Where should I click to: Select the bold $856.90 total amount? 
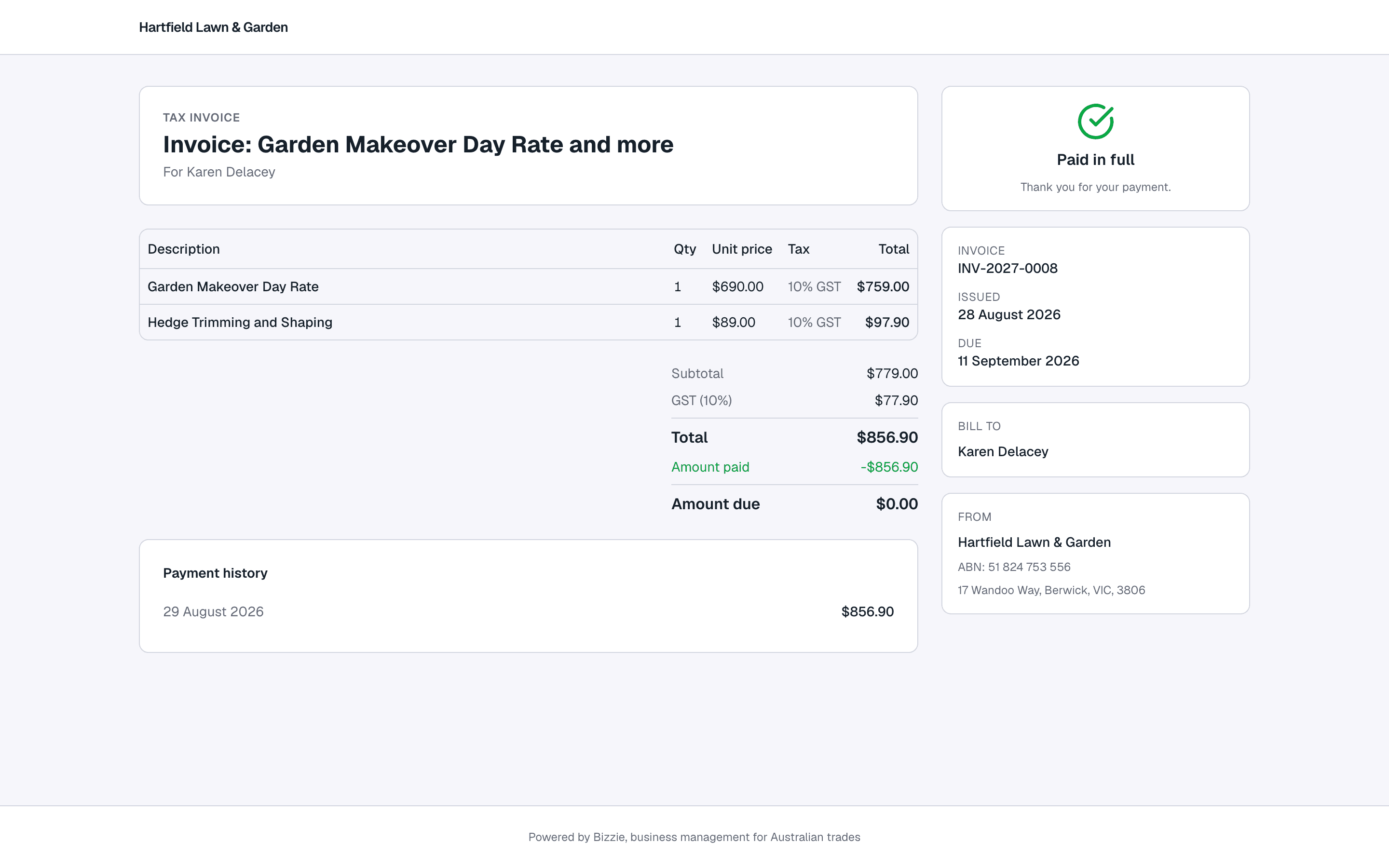pyautogui.click(x=887, y=437)
